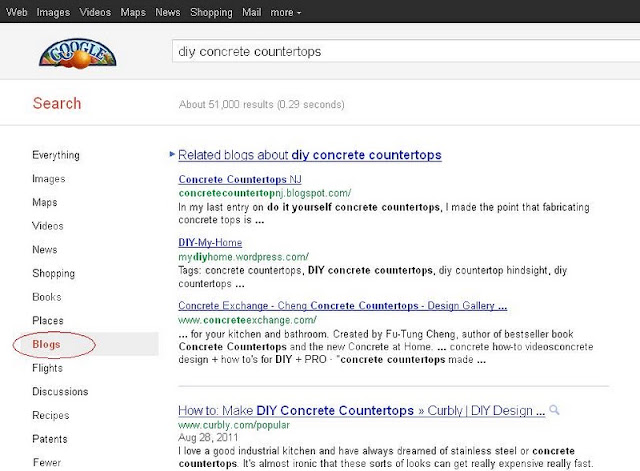Click the www.curbly.com/popular URL text
The width and height of the screenshot is (640, 471).
coord(234,425)
